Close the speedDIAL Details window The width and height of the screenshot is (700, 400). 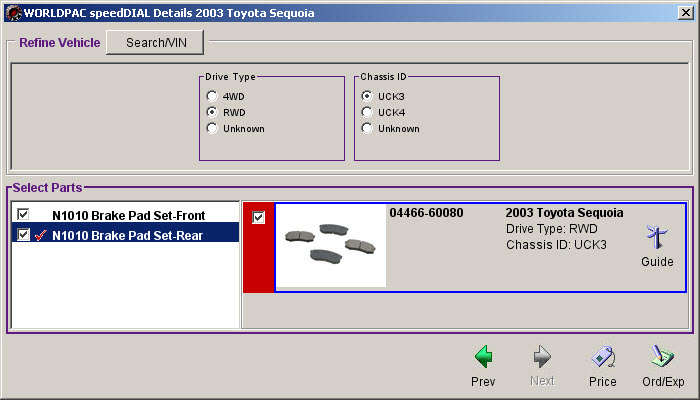[x=685, y=12]
